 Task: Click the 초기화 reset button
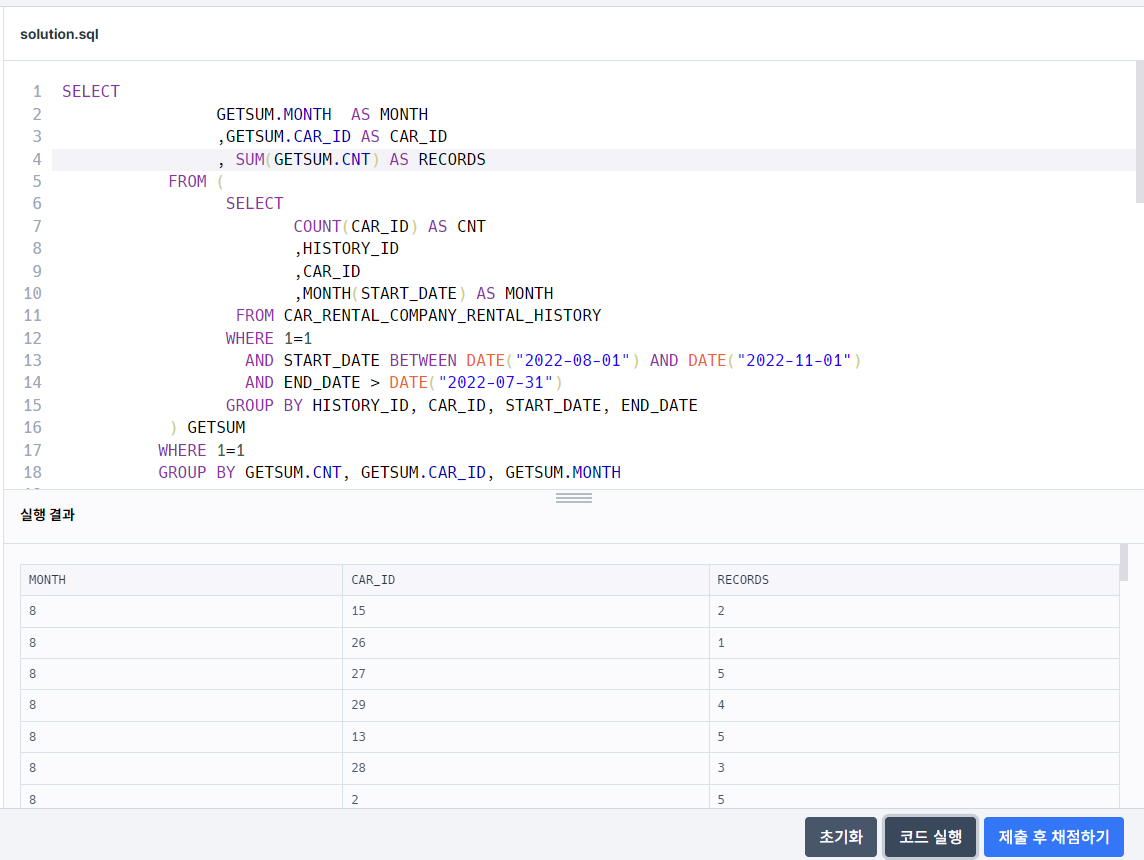pyautogui.click(x=840, y=837)
